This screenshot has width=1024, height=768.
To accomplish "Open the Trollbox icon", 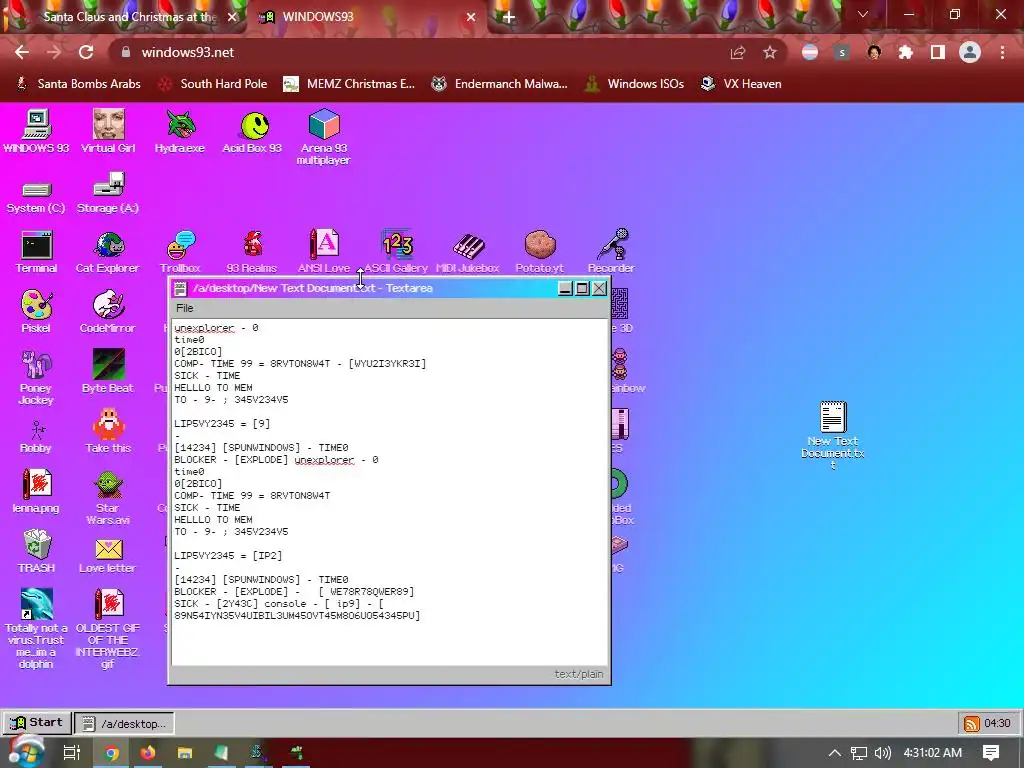I will click(x=180, y=251).
